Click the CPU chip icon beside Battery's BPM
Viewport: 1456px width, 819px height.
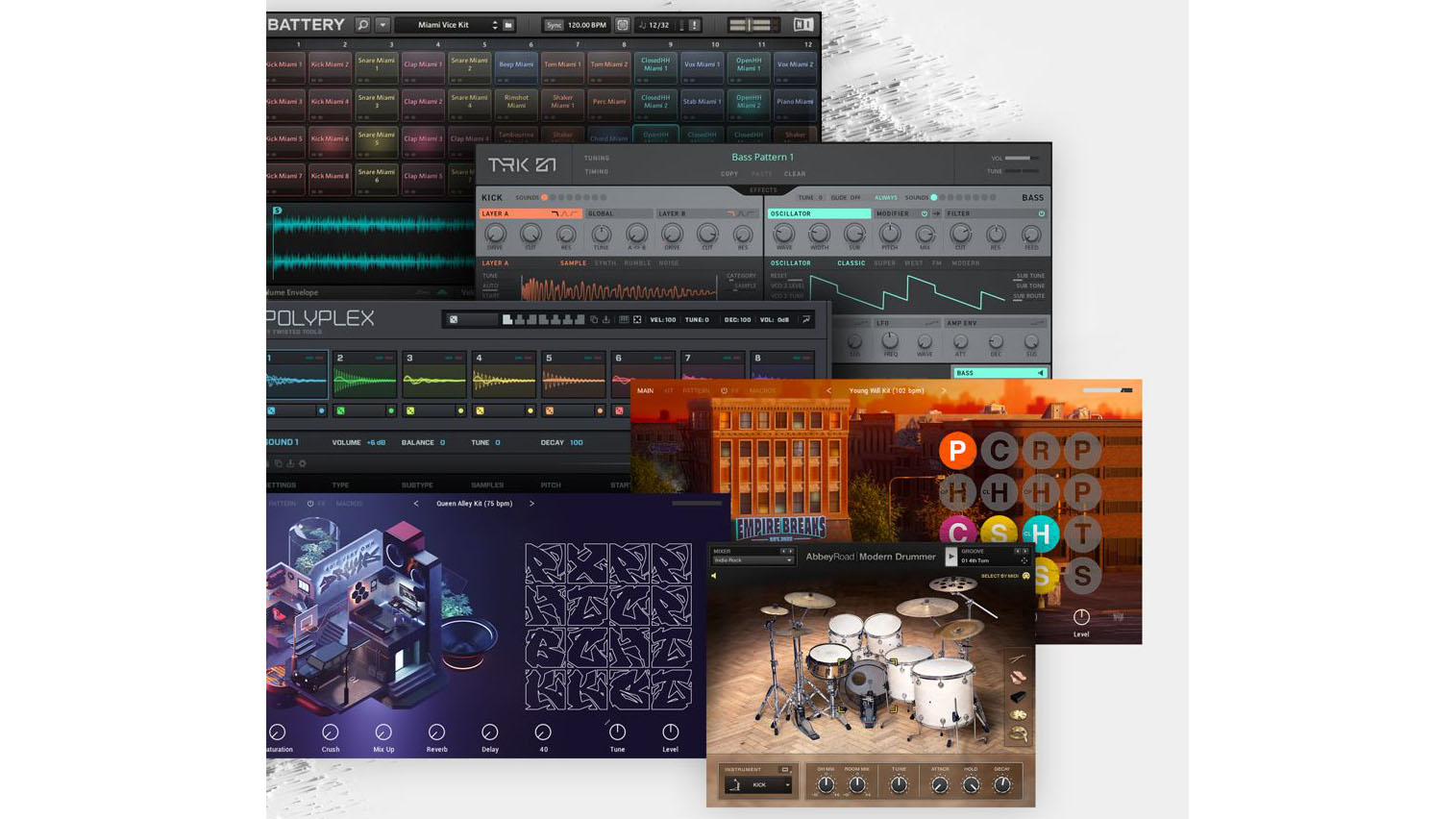[x=623, y=25]
